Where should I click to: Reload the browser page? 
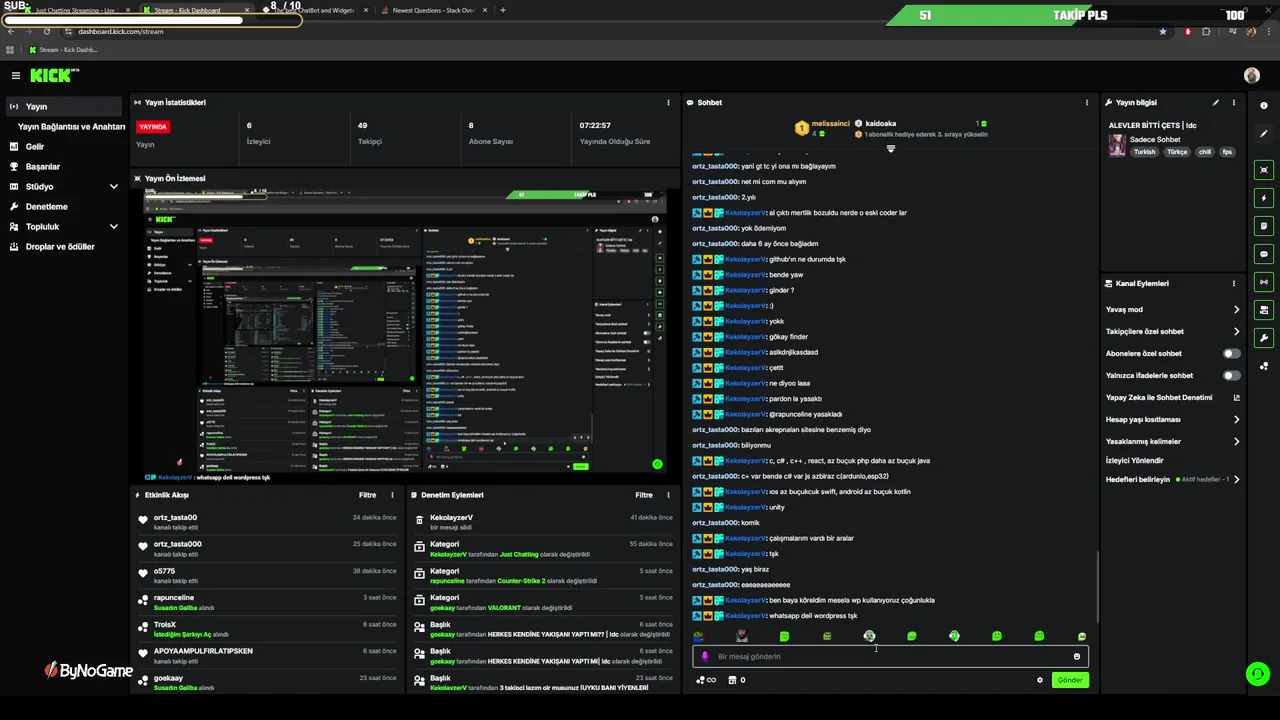47,31
